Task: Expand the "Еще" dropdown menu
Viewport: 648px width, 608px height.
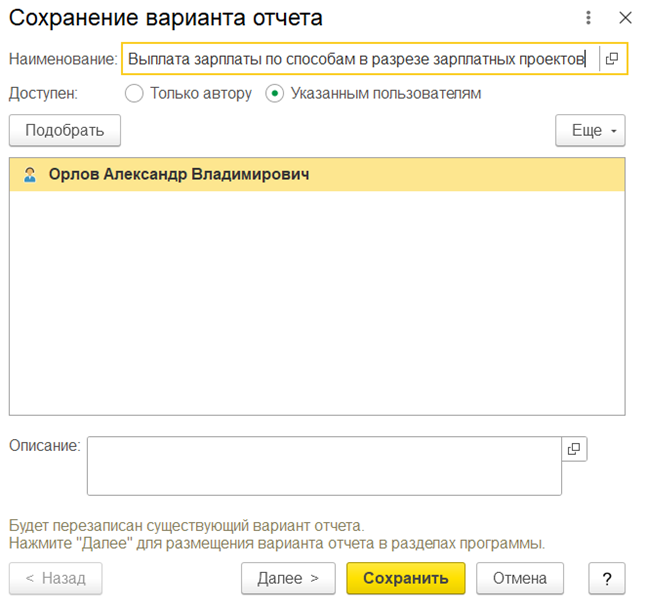Action: click(x=590, y=131)
